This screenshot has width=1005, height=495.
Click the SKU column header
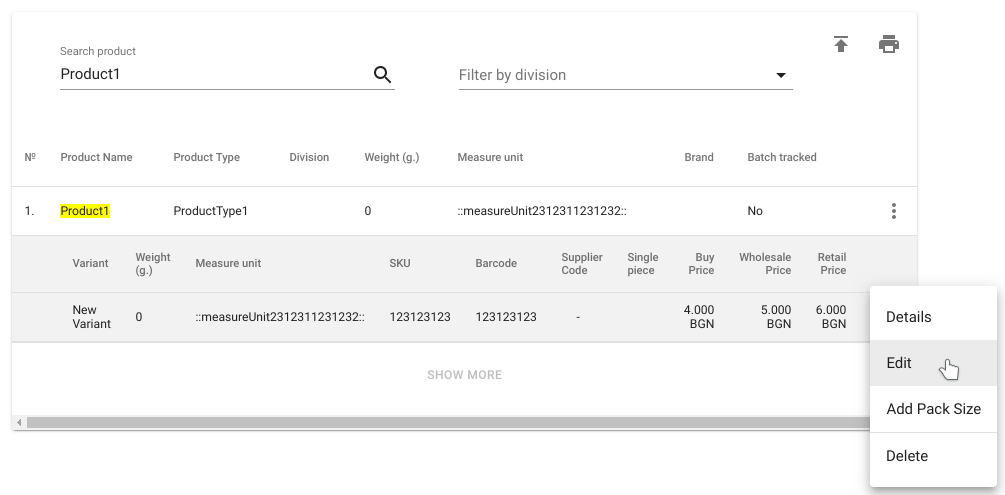(400, 264)
